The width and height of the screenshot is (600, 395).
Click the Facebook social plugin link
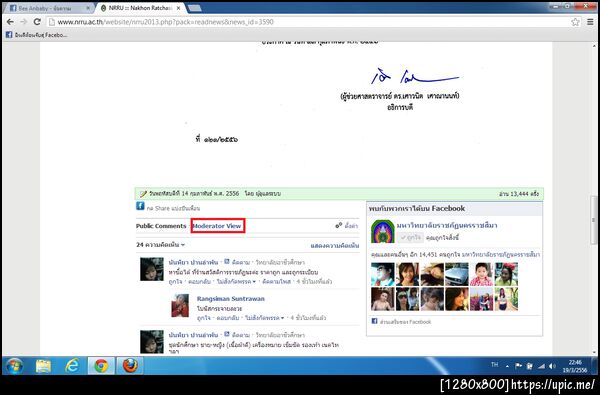405,322
